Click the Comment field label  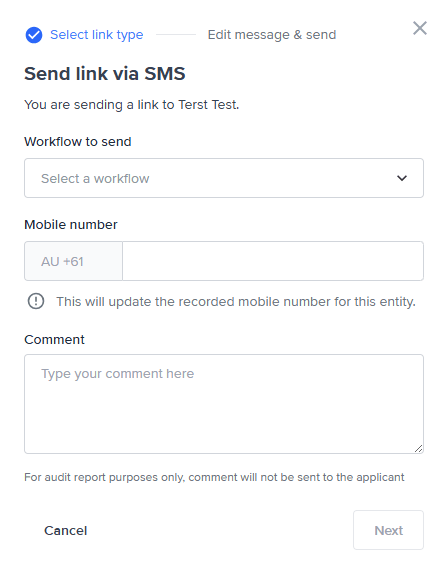pos(54,340)
